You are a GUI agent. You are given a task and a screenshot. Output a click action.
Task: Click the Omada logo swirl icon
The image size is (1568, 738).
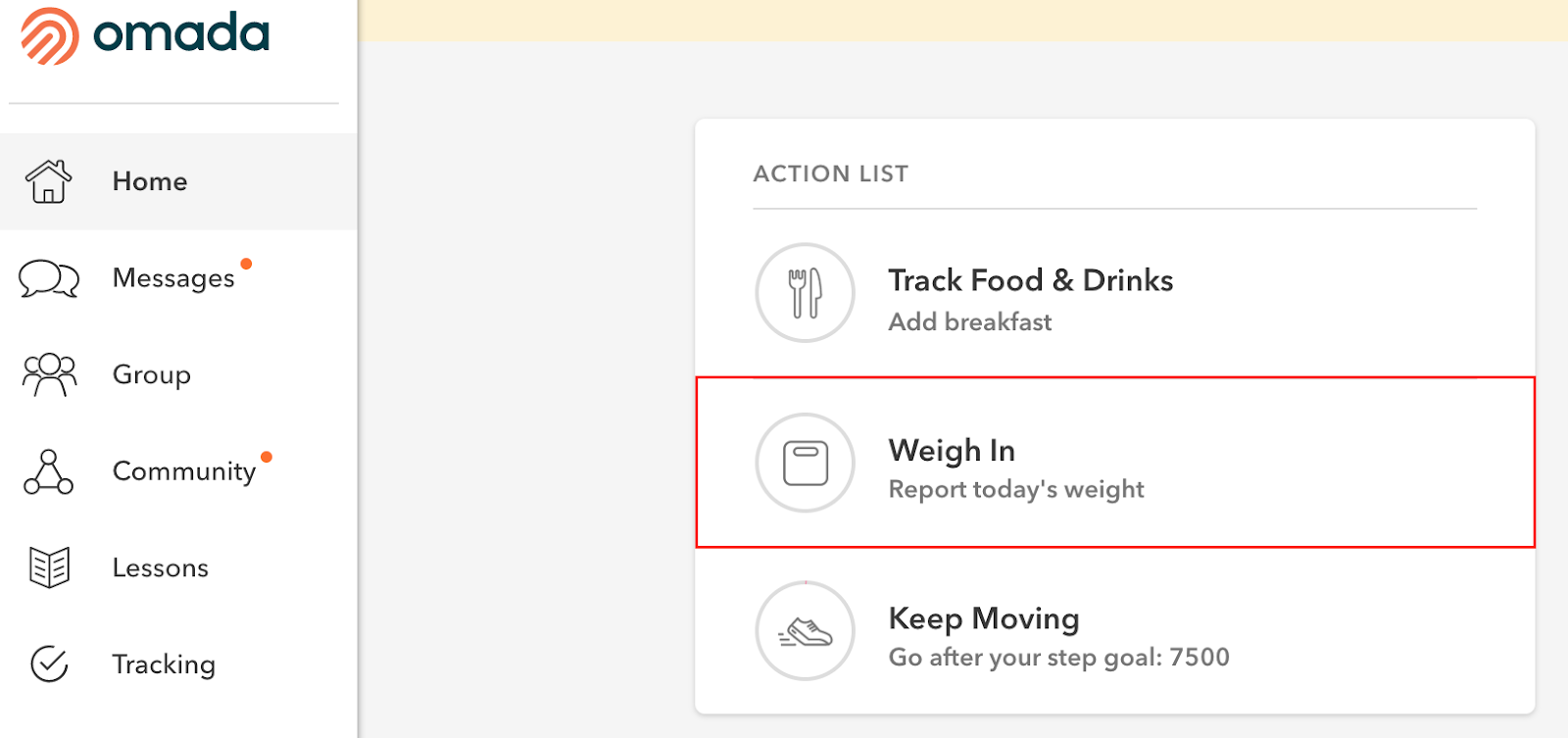tap(50, 36)
